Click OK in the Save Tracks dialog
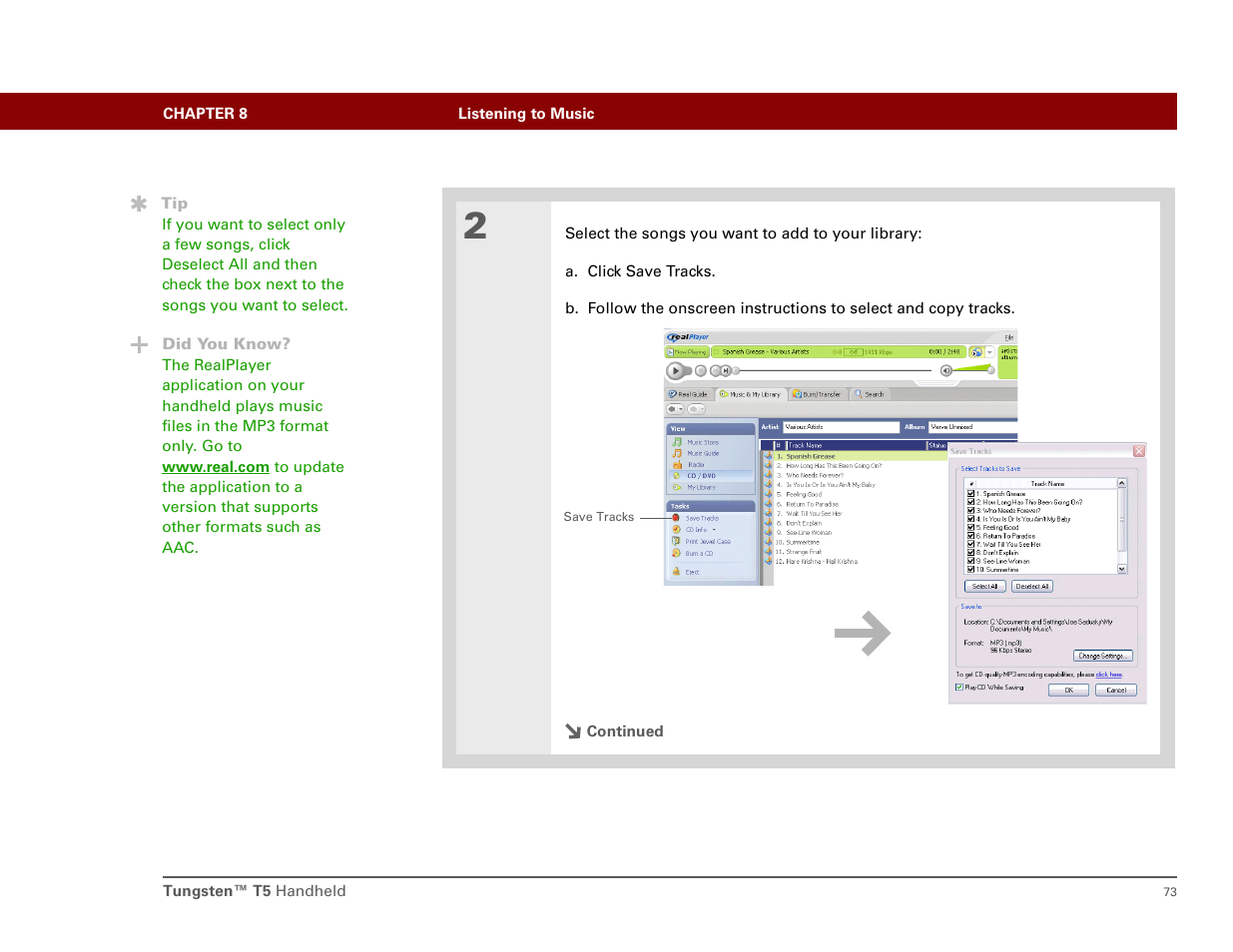This screenshot has width=1233, height=952. pyautogui.click(x=1068, y=690)
